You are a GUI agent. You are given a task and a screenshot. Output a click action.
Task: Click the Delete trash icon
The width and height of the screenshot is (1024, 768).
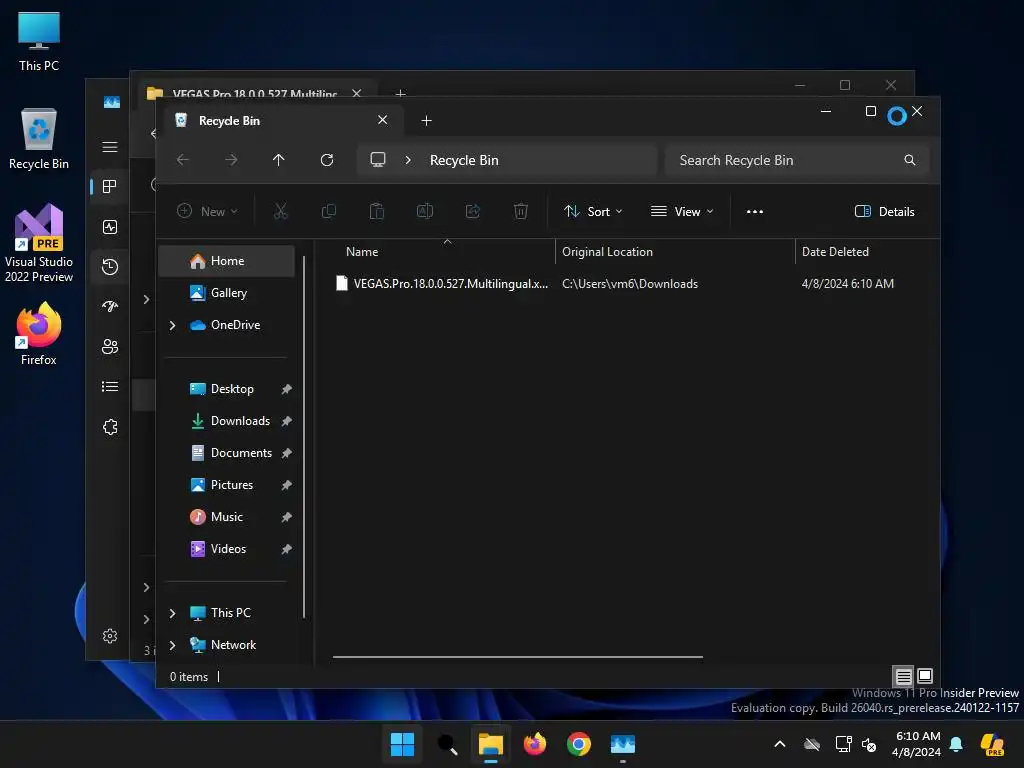(x=520, y=211)
